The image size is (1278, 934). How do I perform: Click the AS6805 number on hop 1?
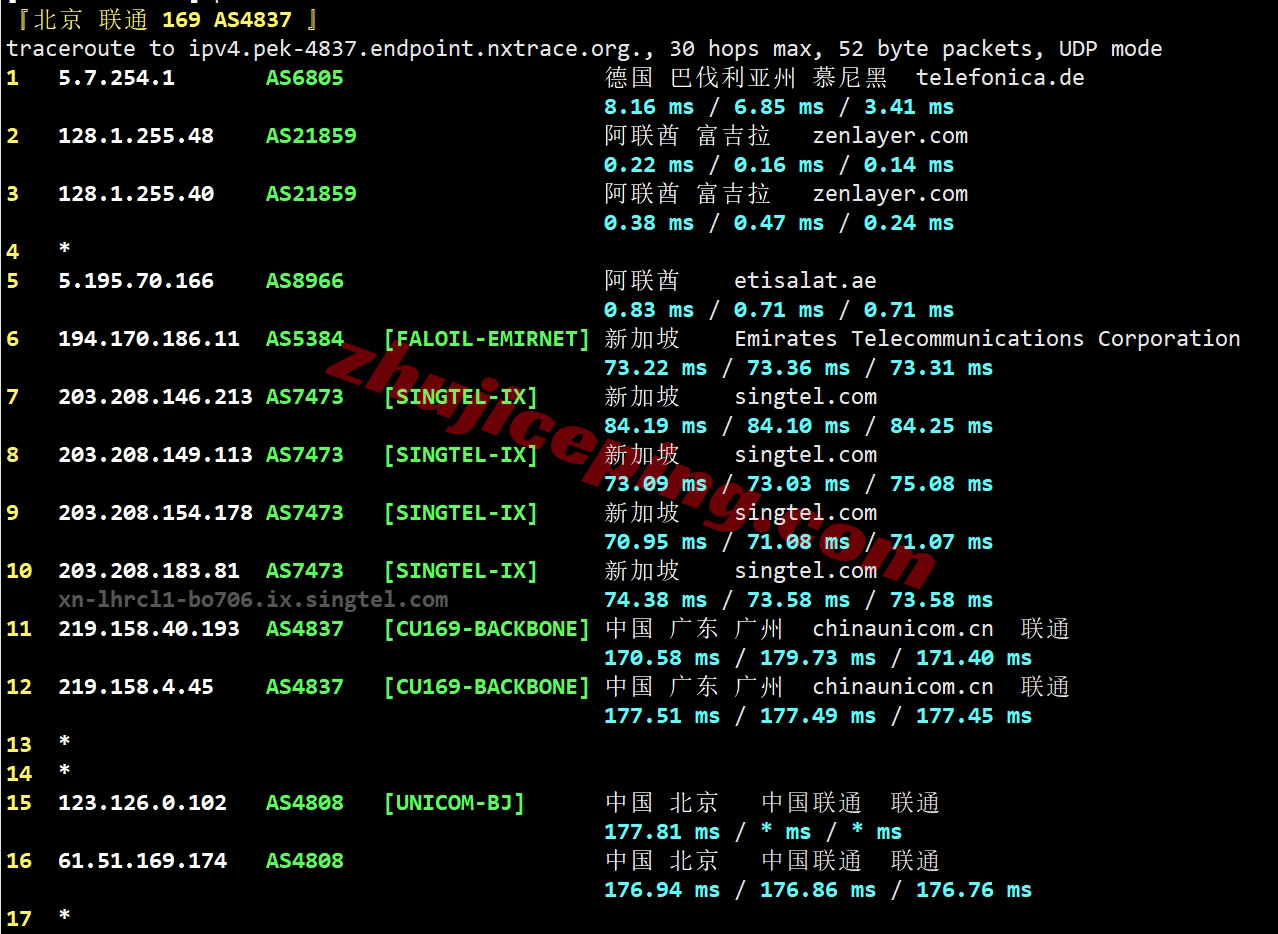tap(304, 78)
